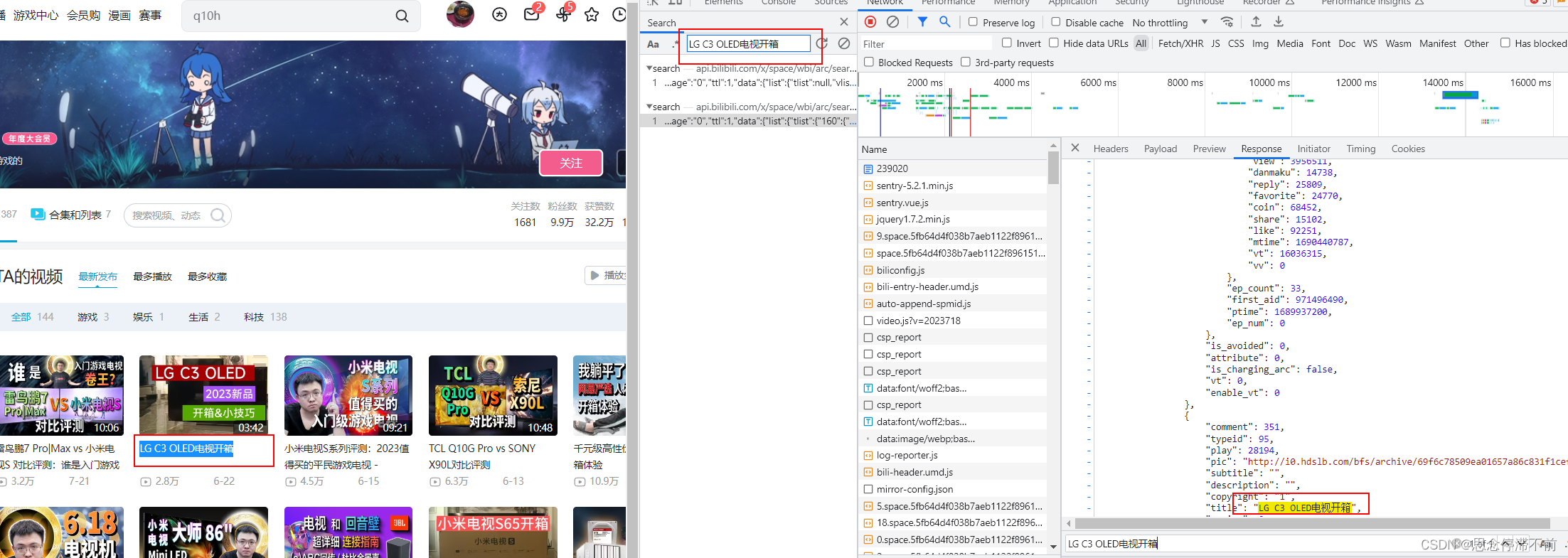1568x558 pixels.
Task: Toggle match case (Aa) in the search panel
Action: tap(653, 44)
